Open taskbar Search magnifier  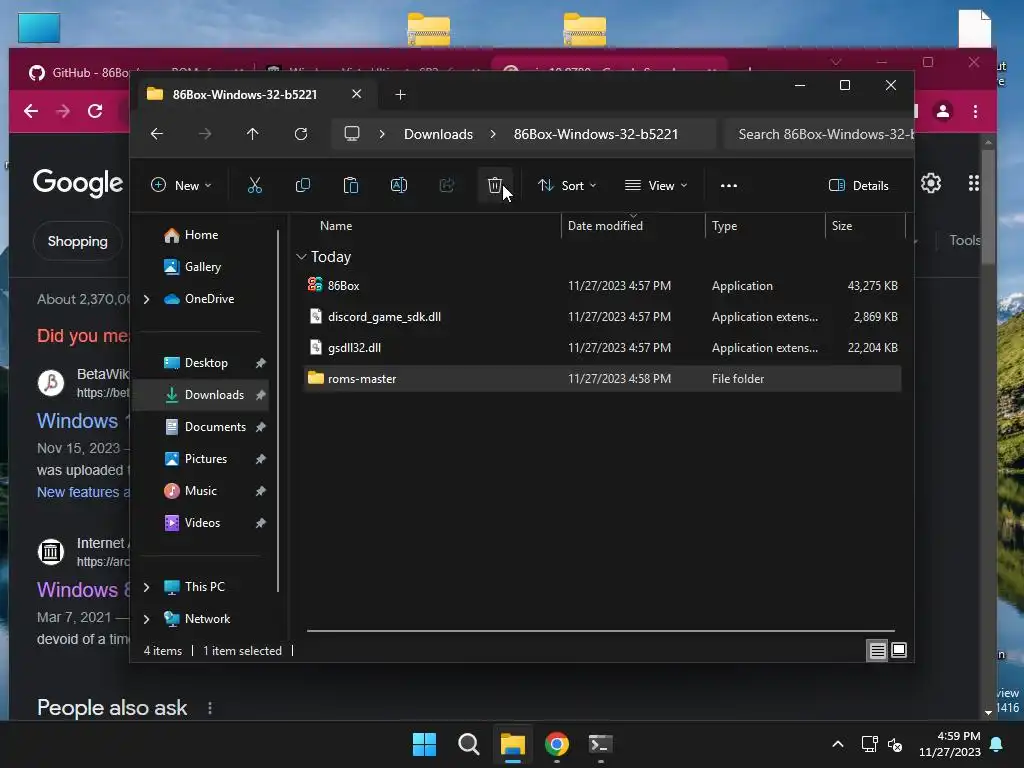coord(468,744)
